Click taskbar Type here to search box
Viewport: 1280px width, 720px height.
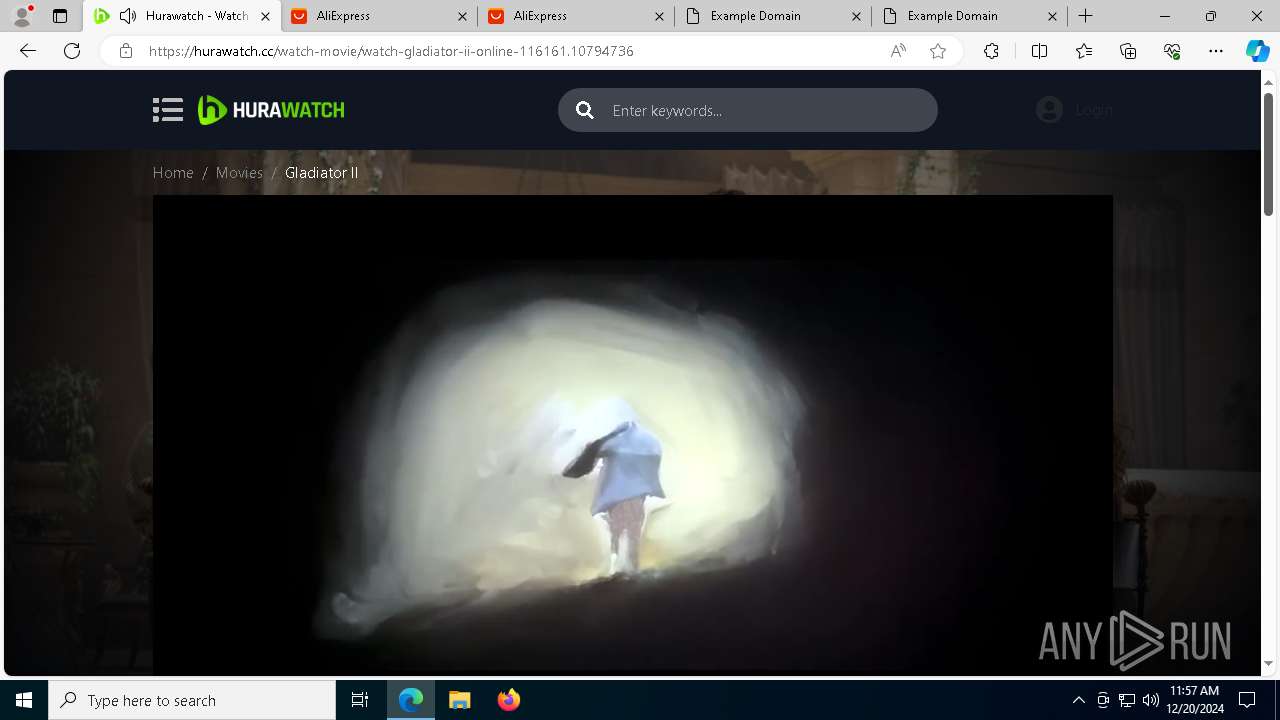click(192, 700)
